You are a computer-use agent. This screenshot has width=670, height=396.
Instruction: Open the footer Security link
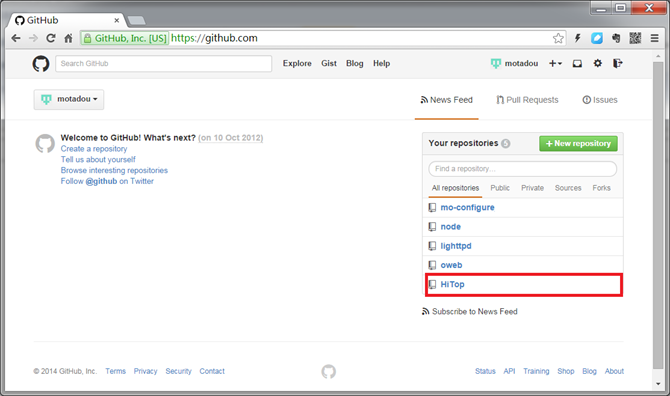[179, 371]
